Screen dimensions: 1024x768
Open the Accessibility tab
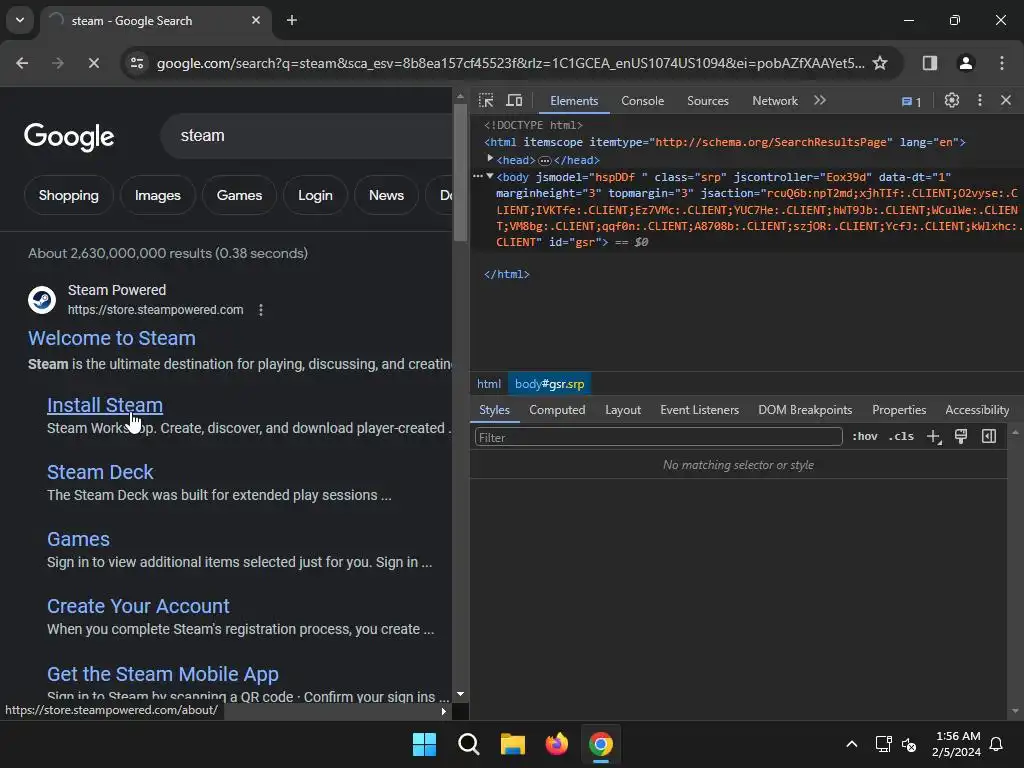point(977,410)
